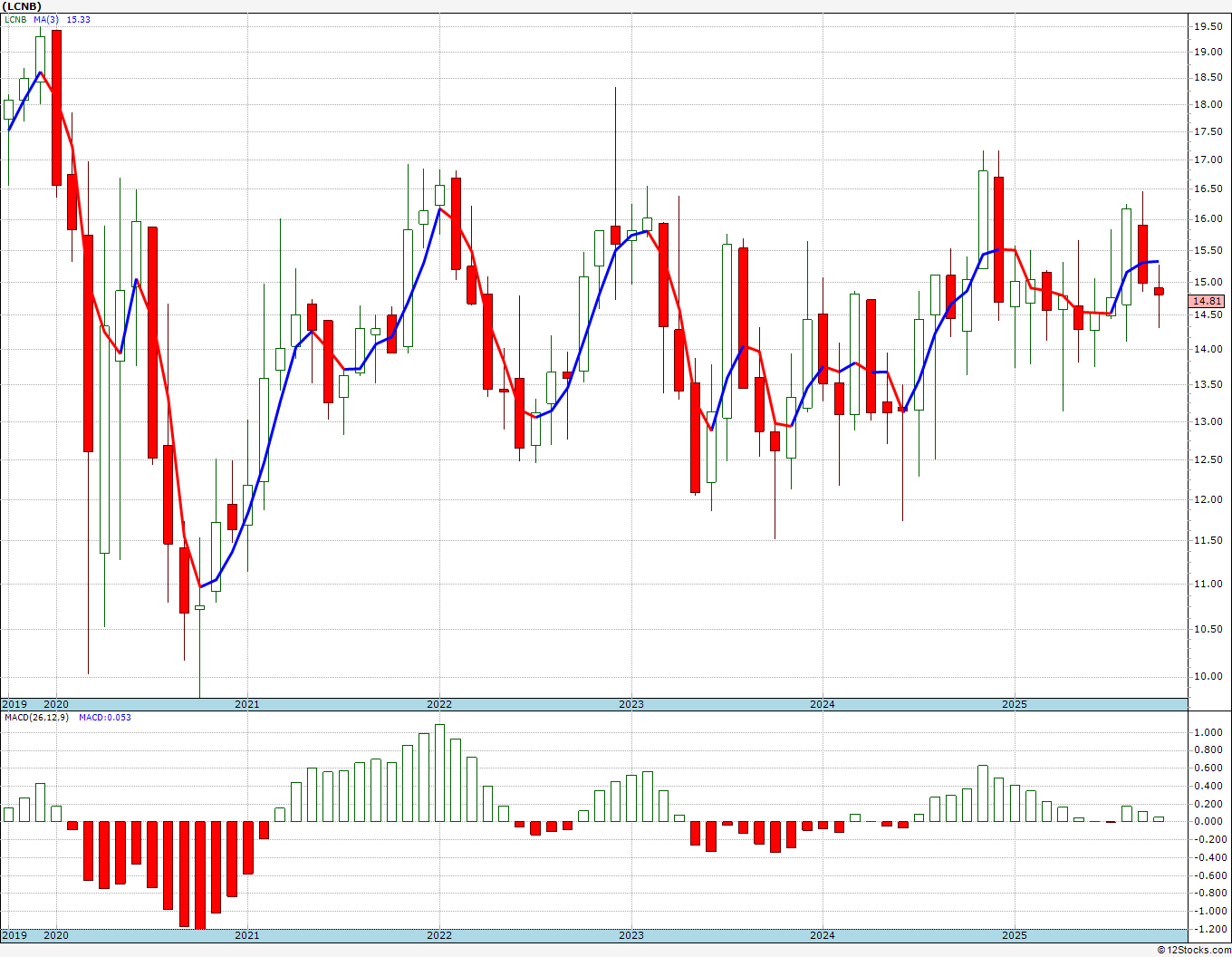Click the 17.50 price axis label
Image resolution: width=1232 pixels, height=957 pixels.
tap(1208, 132)
